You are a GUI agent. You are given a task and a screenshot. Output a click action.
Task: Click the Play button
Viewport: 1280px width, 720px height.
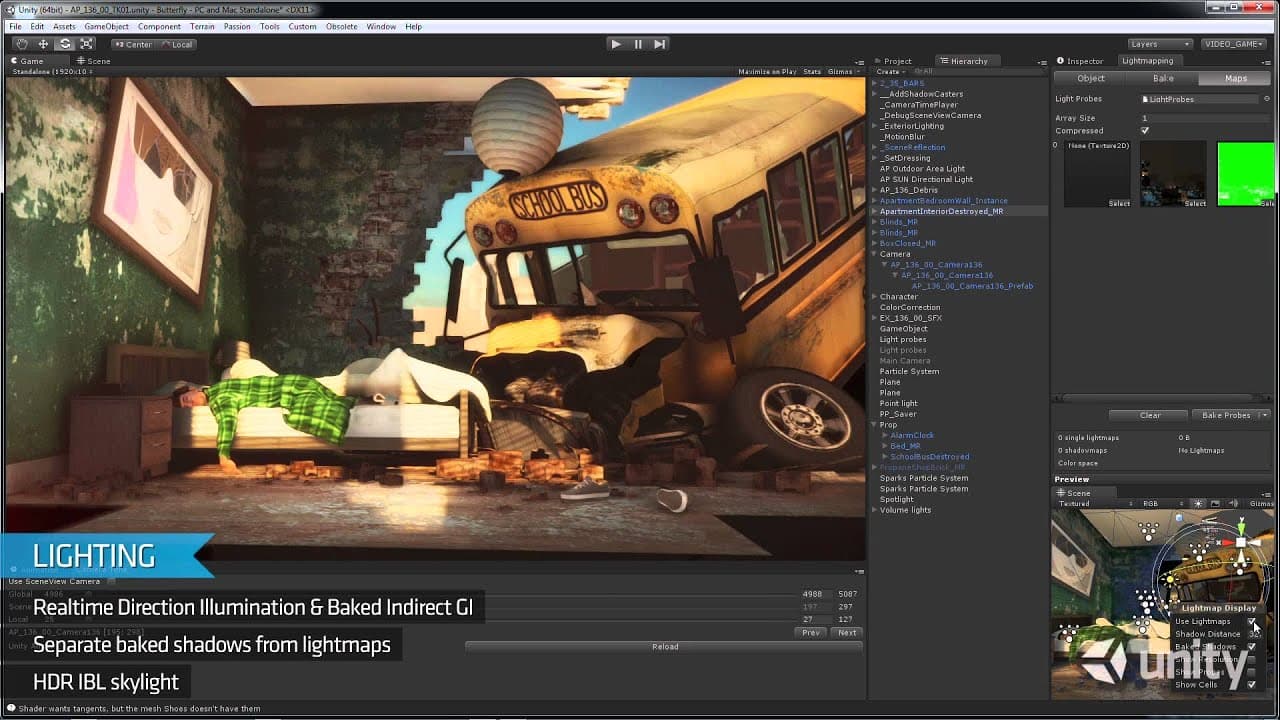point(616,44)
